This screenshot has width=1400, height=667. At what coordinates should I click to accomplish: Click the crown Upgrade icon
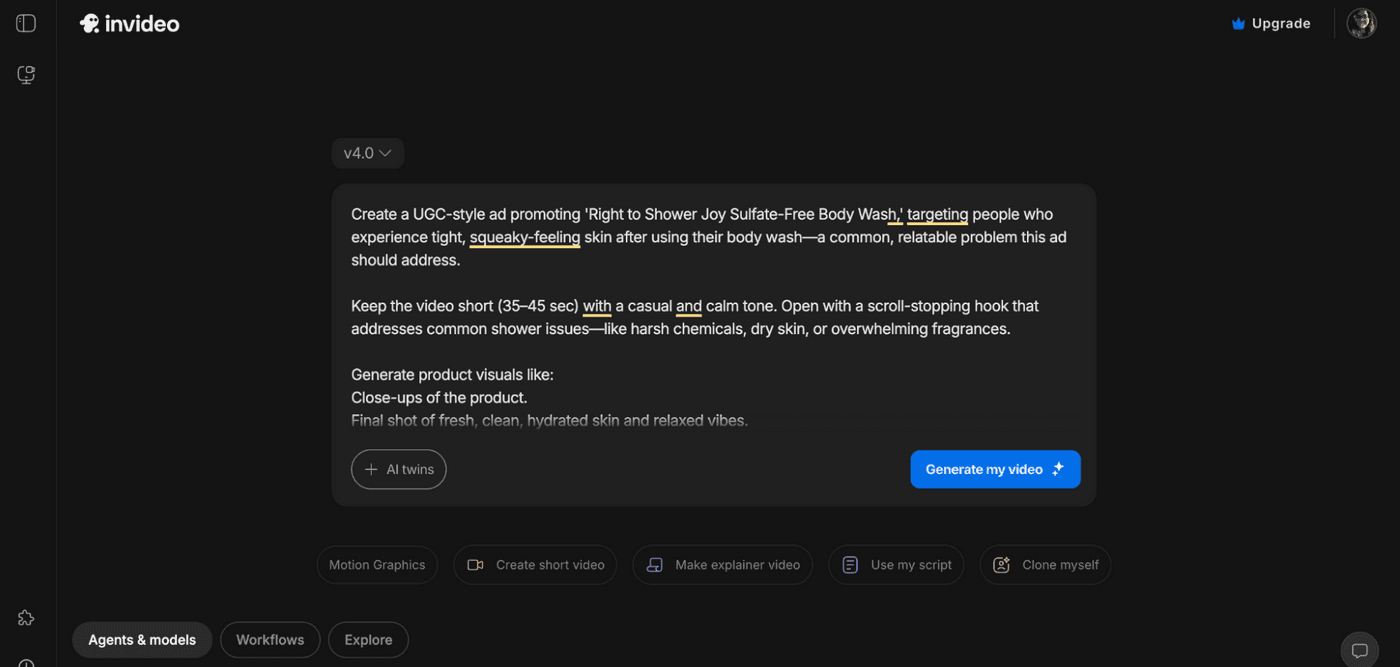[1238, 24]
